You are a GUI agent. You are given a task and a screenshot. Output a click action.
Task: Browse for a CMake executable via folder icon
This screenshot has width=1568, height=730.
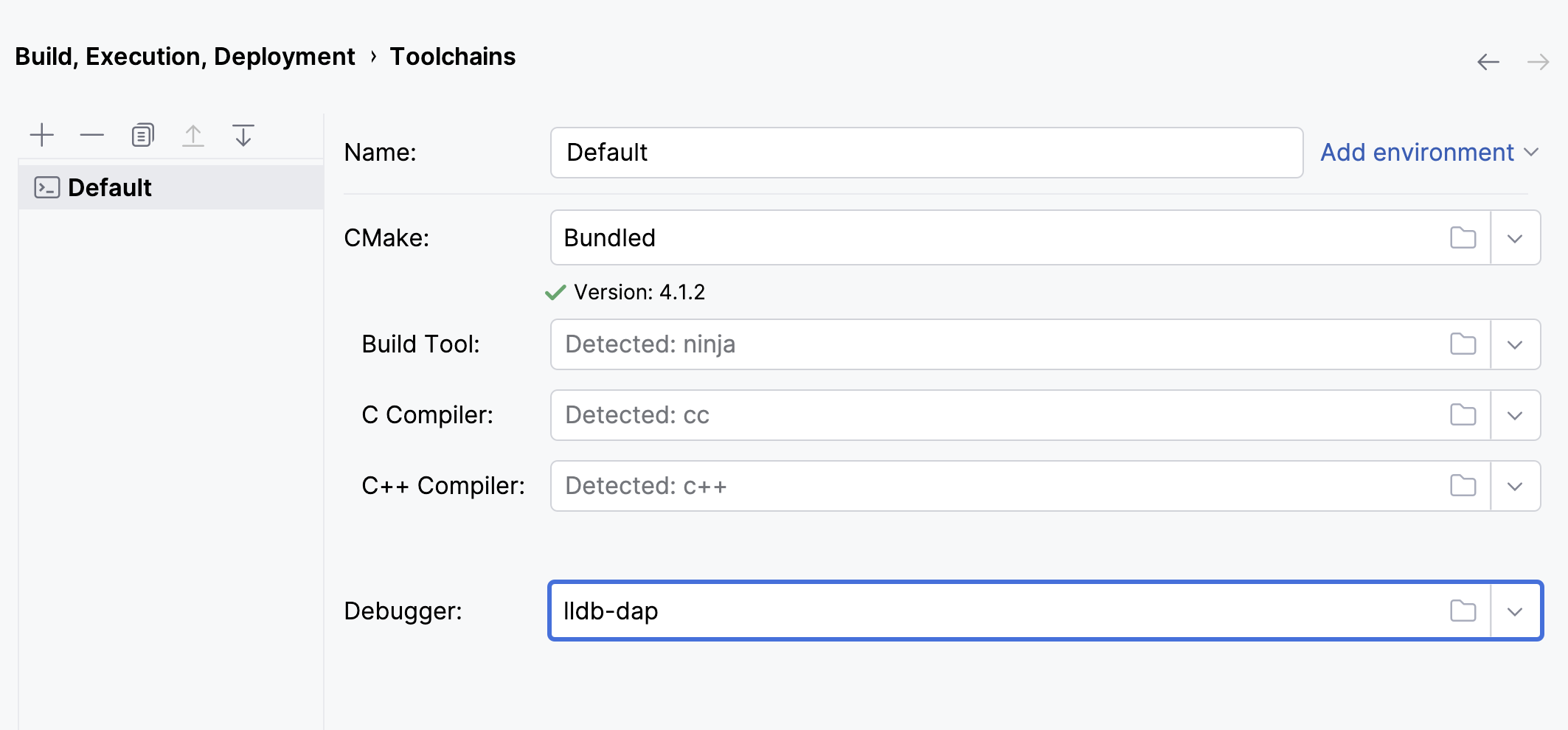tap(1463, 237)
